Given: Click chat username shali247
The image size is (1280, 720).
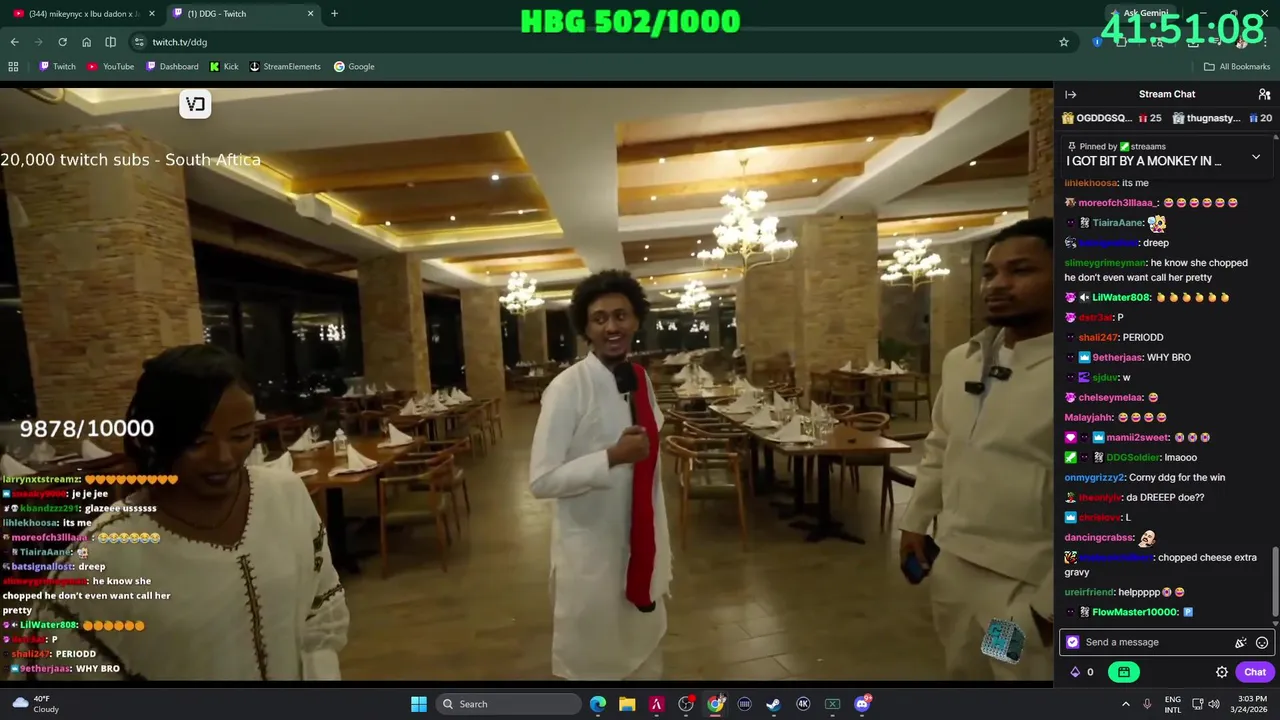Looking at the screenshot, I should [x=1098, y=337].
